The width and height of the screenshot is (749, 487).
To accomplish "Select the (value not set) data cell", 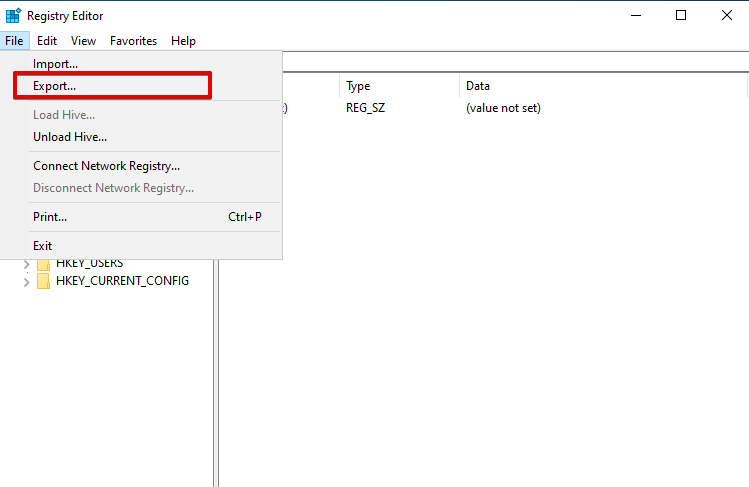I will pyautogui.click(x=503, y=108).
